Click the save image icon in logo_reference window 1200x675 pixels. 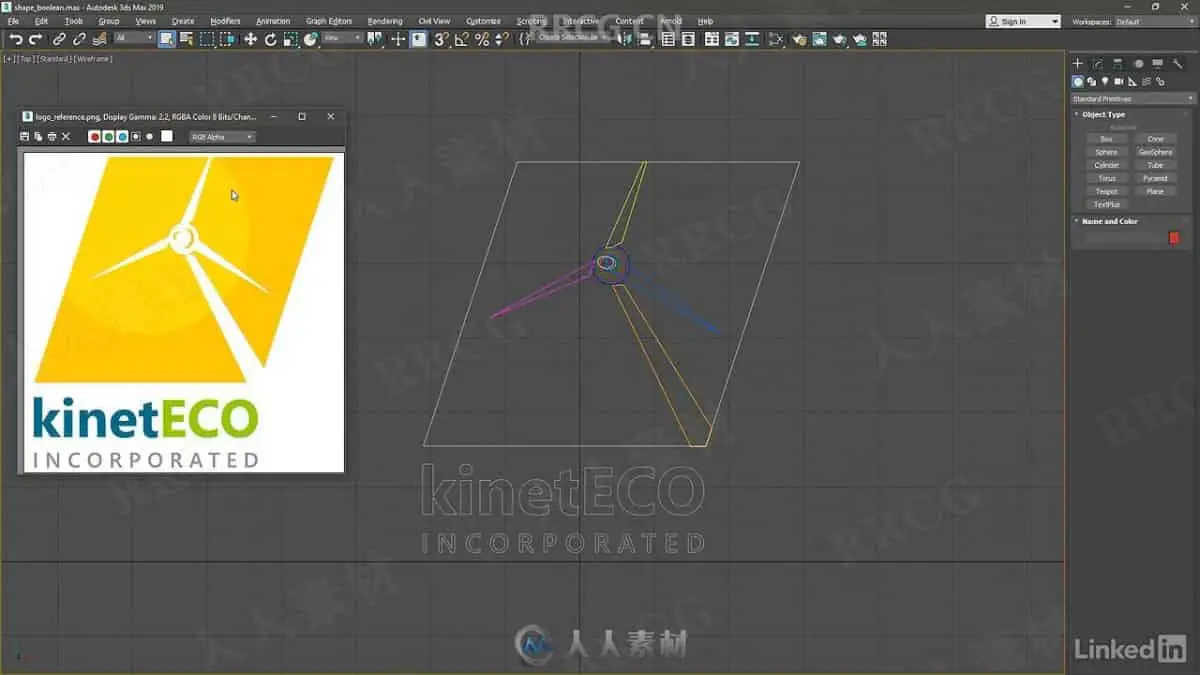click(25, 136)
